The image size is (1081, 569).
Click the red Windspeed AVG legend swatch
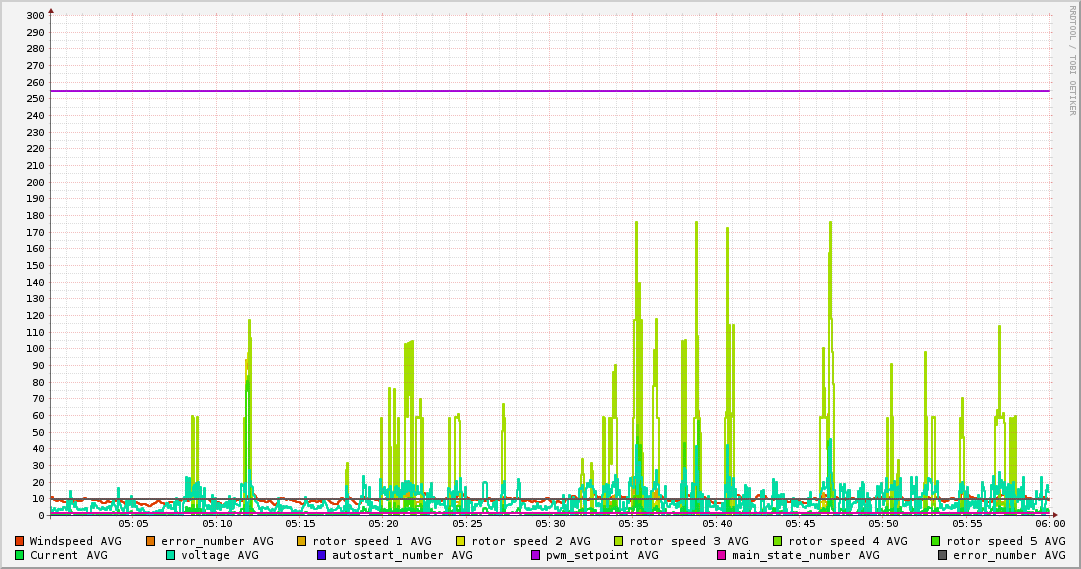pos(19,541)
